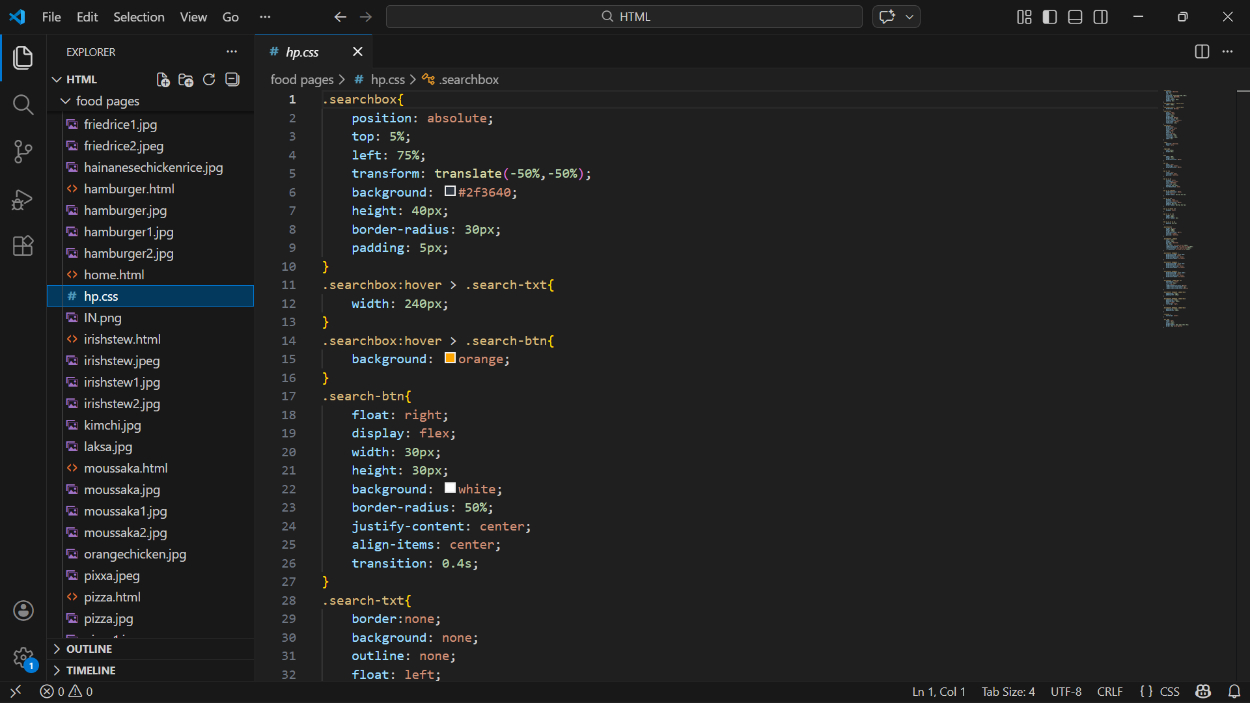Screen dimensions: 1250x703
Task: Toggle the bottom panel visibility
Action: (1075, 17)
